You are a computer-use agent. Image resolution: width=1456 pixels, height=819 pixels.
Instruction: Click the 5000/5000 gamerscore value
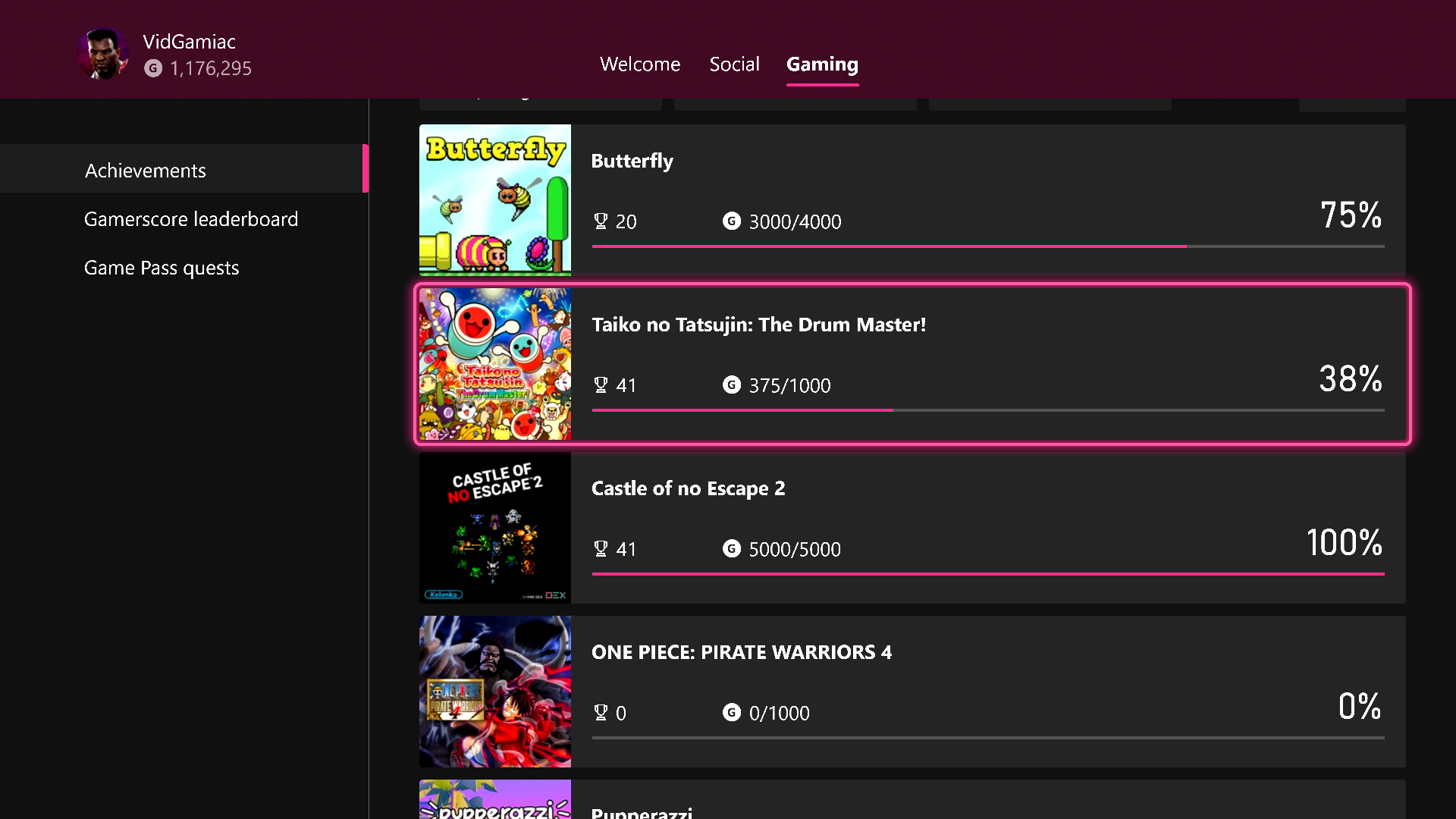pyautogui.click(x=795, y=550)
